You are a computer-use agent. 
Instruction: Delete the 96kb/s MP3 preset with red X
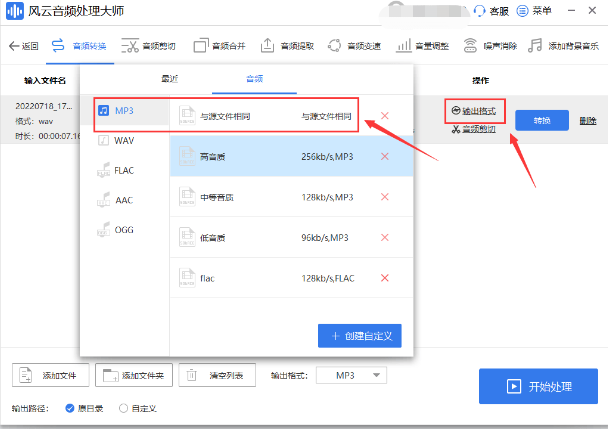coord(385,237)
